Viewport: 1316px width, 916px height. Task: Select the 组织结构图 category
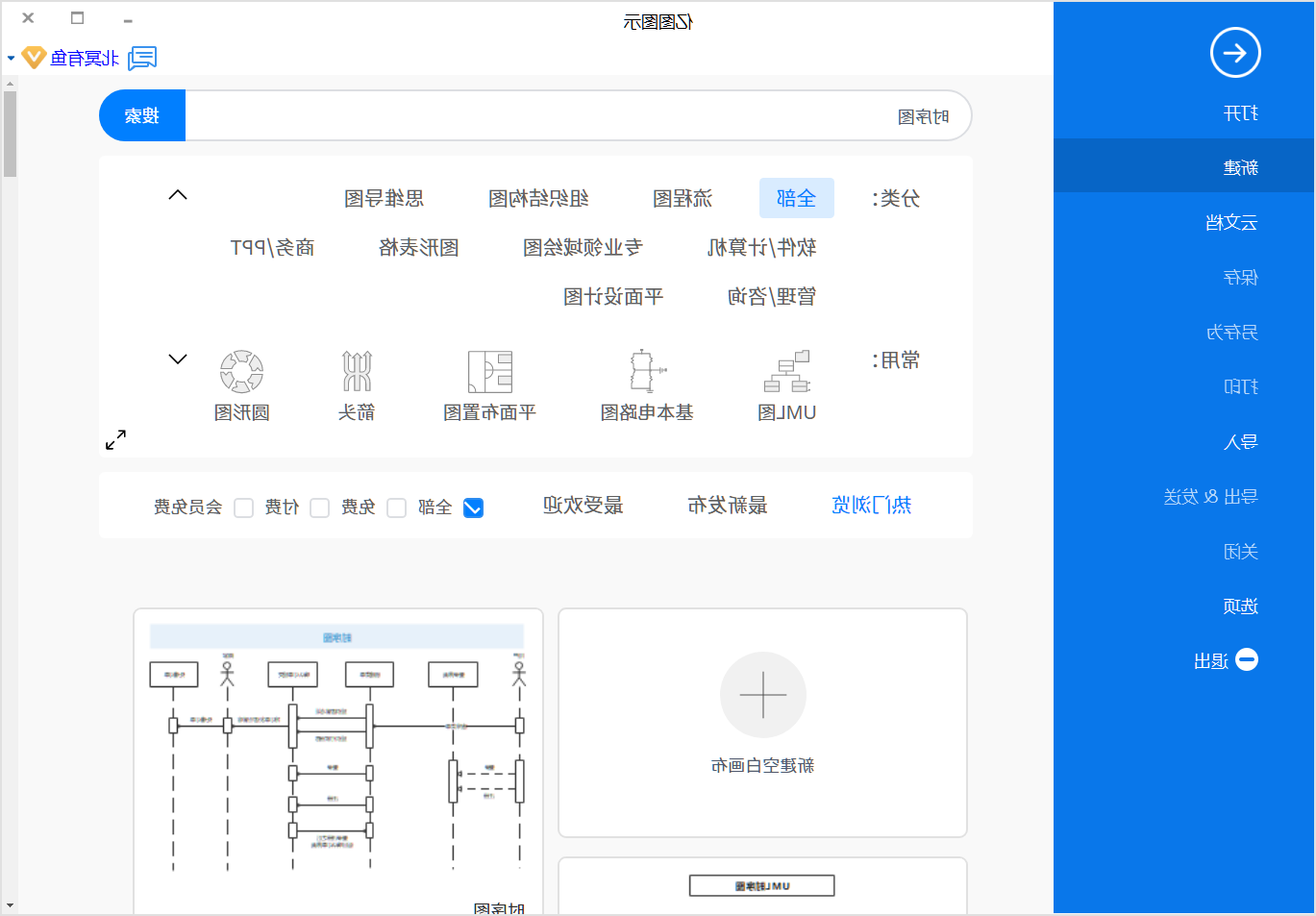click(x=538, y=198)
